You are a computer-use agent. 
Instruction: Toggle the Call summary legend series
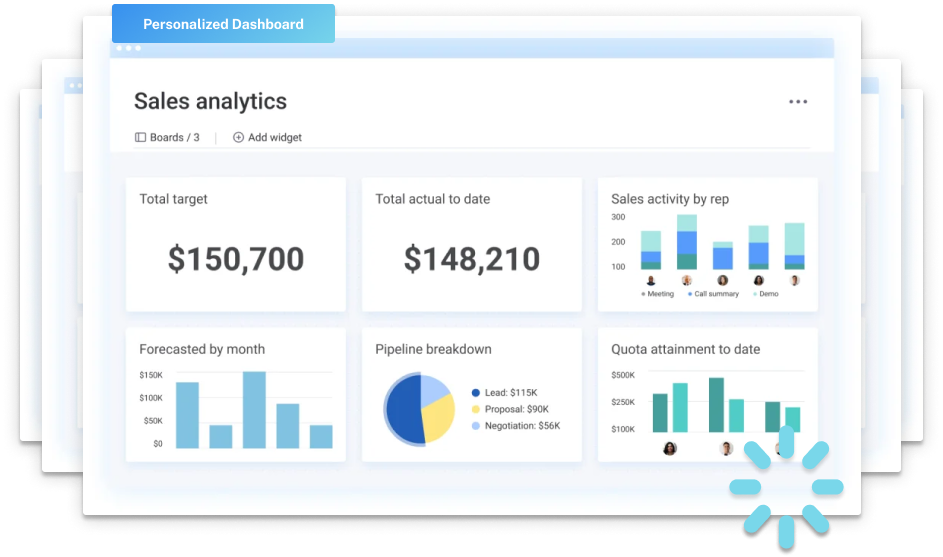(712, 294)
